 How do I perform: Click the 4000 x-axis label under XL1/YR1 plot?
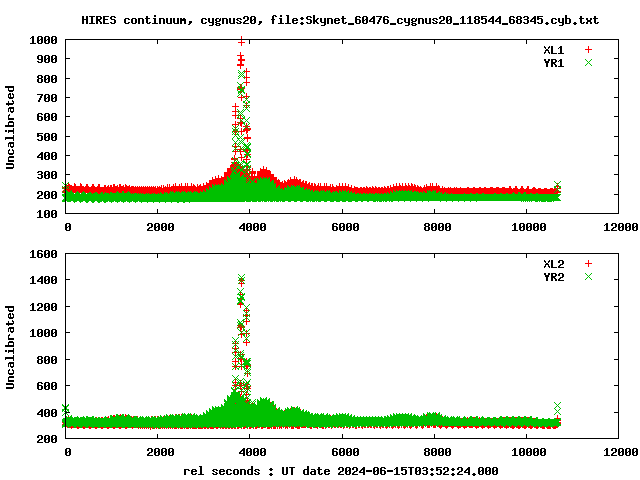(x=253, y=227)
